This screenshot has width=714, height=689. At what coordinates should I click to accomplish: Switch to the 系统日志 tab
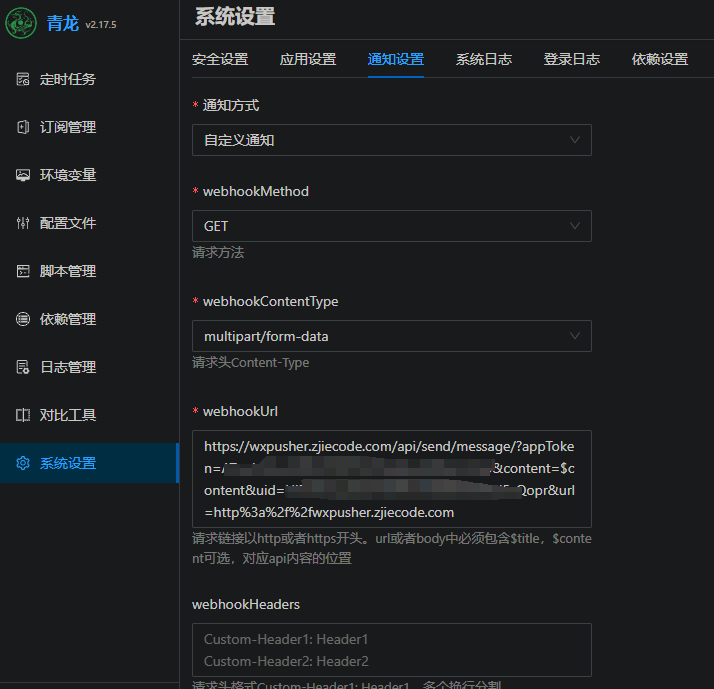click(x=484, y=59)
